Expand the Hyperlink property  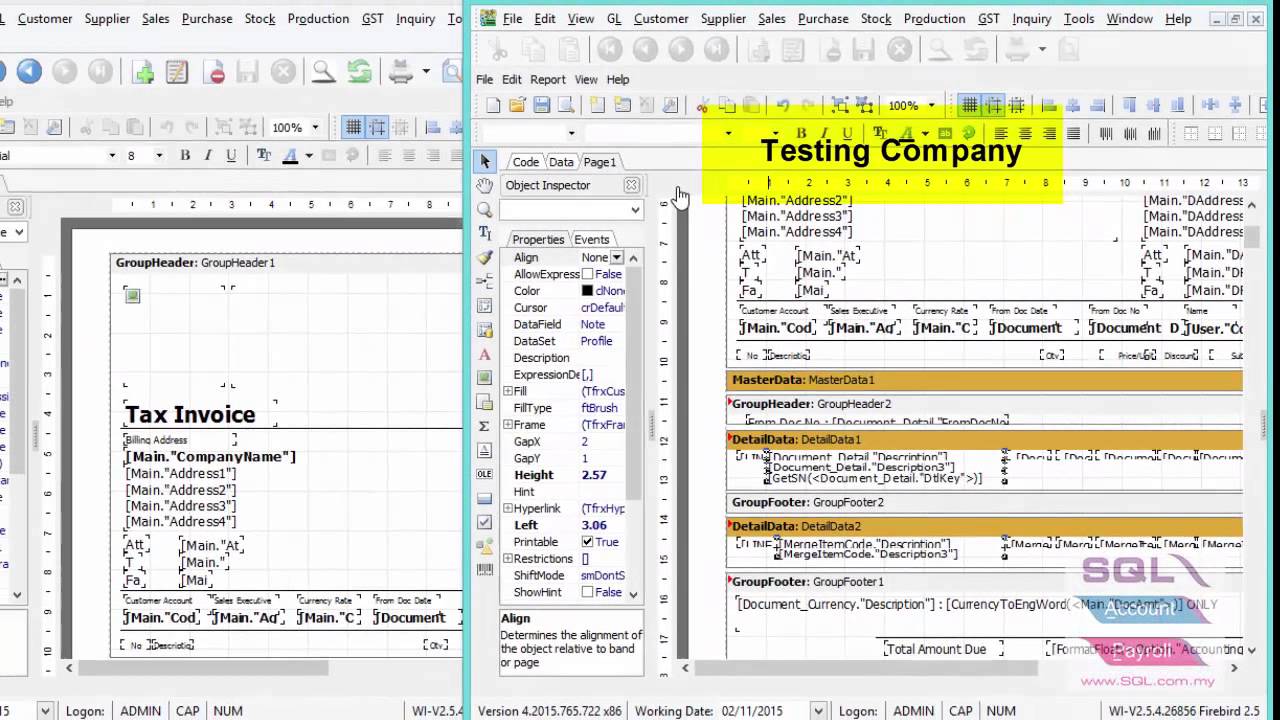pos(507,508)
